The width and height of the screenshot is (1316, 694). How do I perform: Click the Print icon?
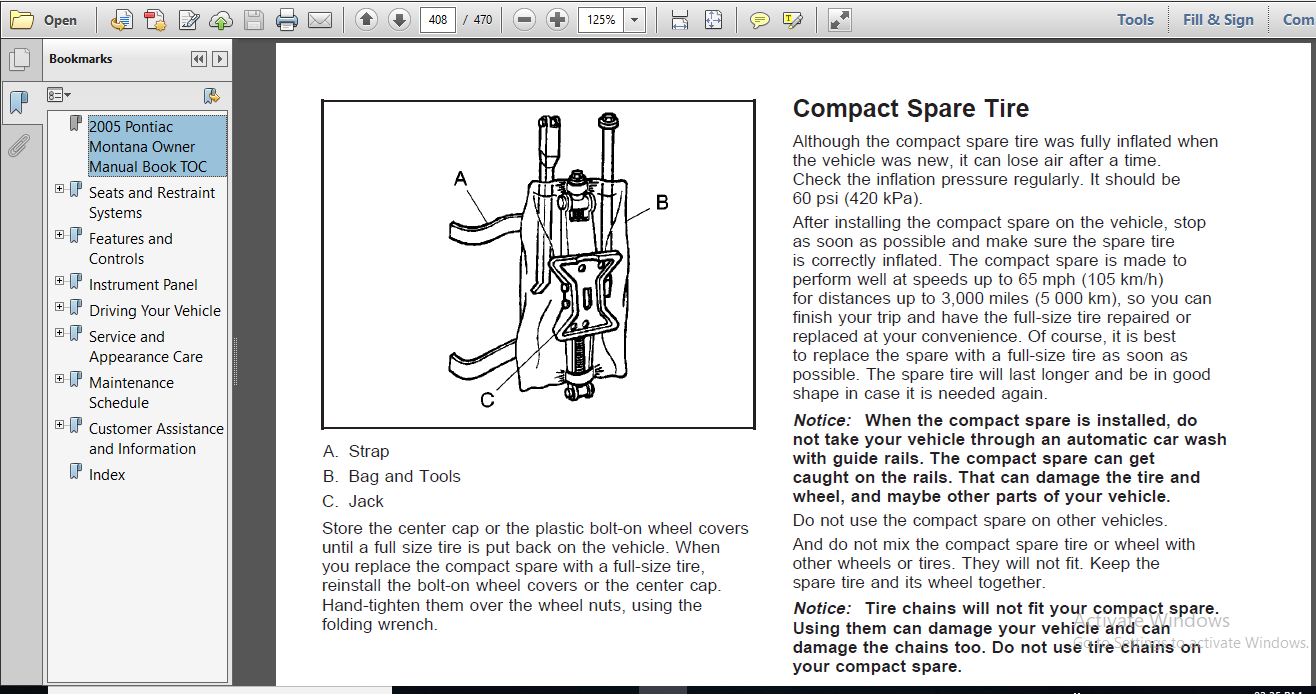pos(287,19)
